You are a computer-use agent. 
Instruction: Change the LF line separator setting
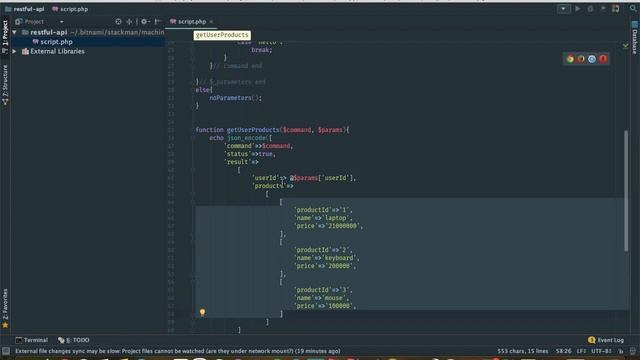coord(581,351)
